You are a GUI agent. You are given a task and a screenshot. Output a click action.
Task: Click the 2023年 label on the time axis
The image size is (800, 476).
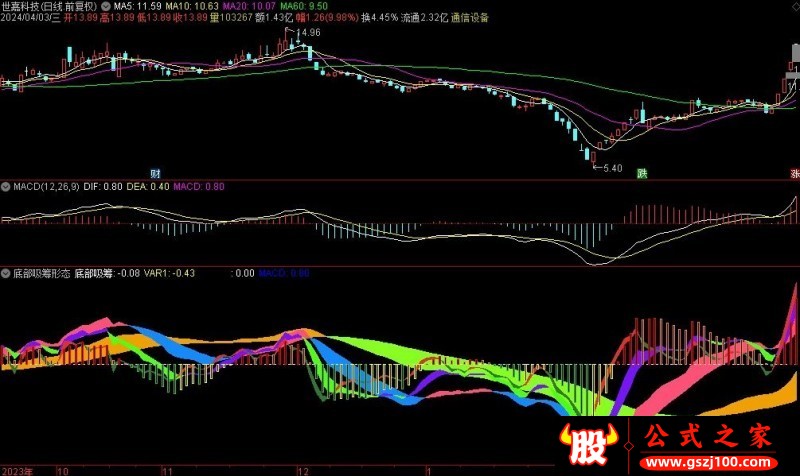[18, 468]
